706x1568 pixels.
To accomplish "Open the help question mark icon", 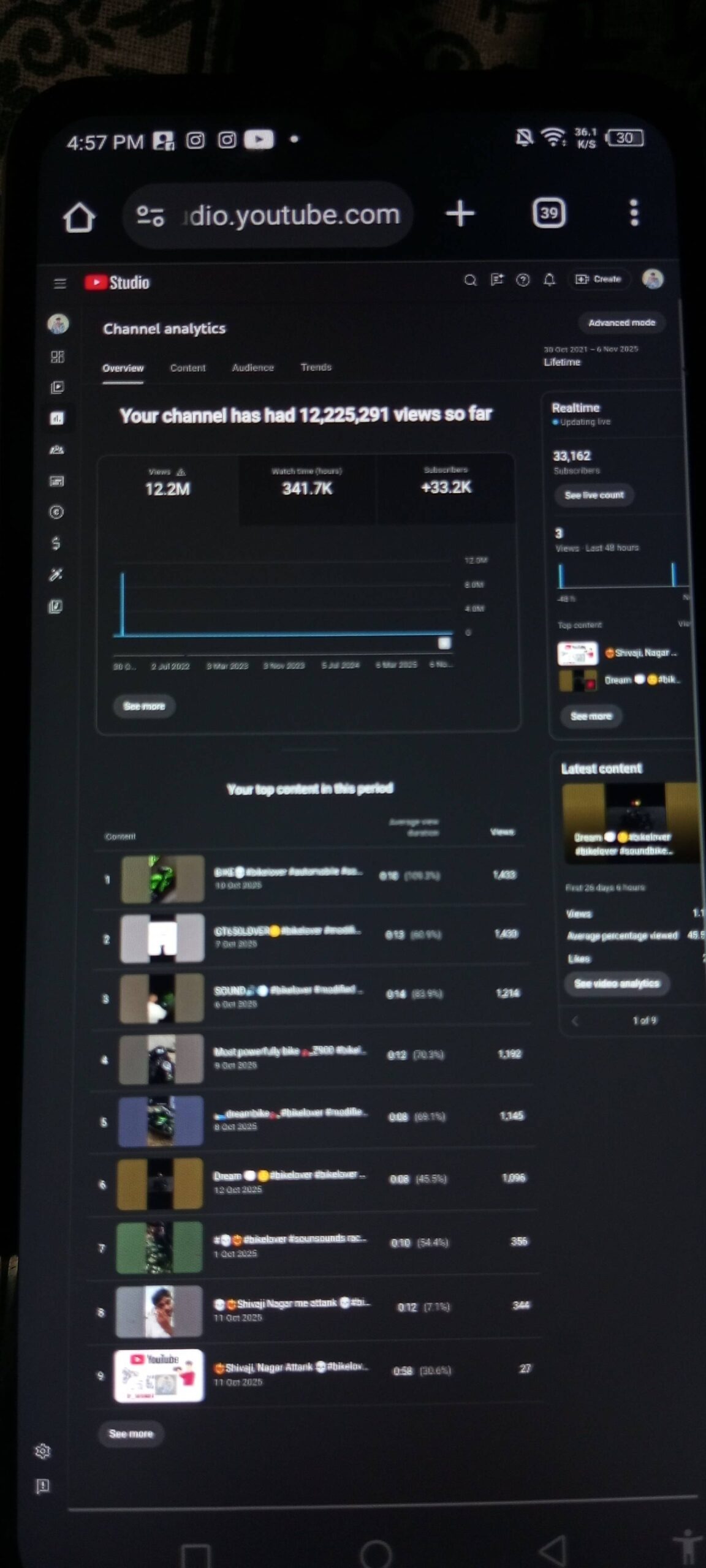I will coord(523,280).
